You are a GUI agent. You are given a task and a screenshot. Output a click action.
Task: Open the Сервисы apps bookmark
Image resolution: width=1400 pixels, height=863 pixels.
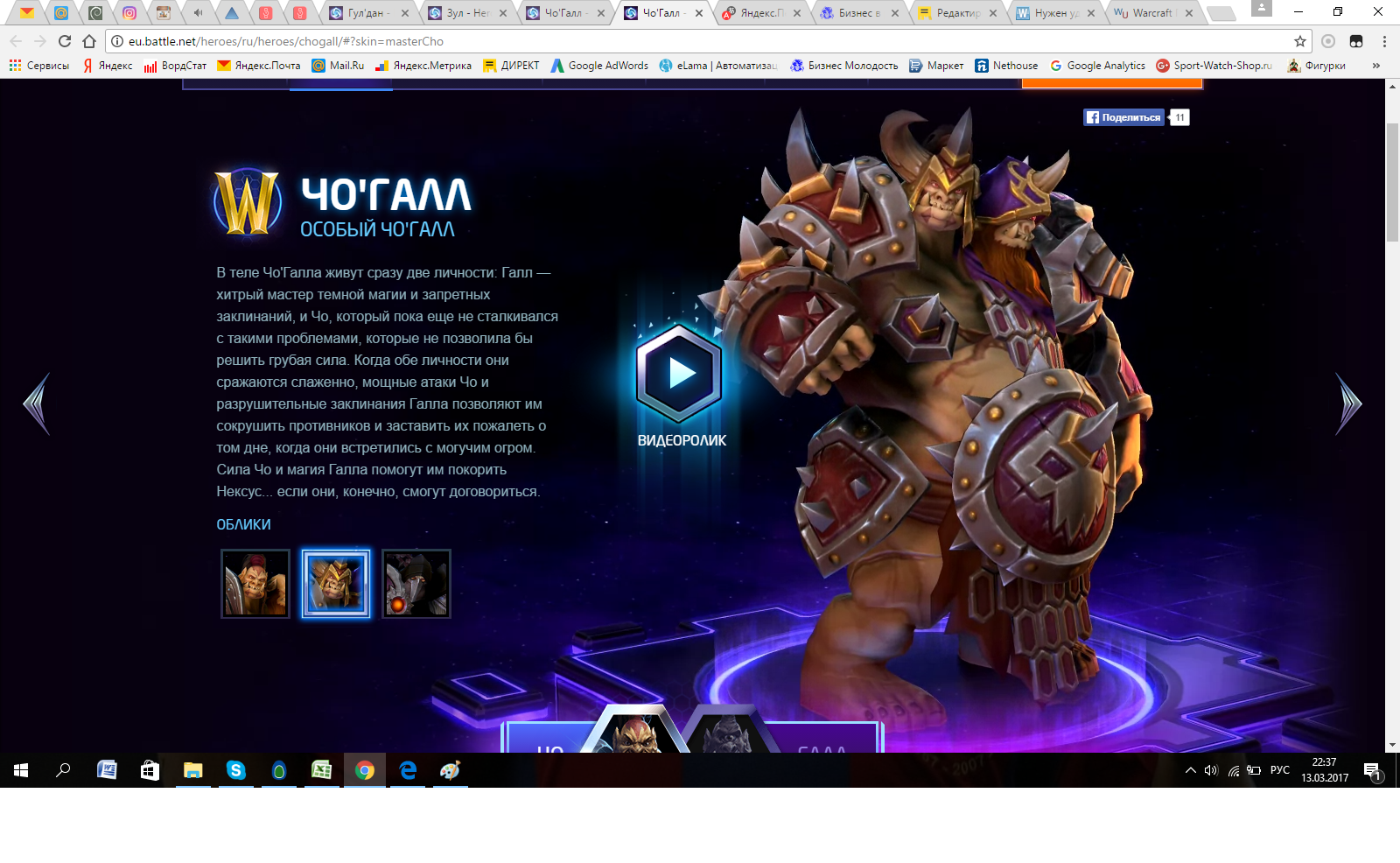click(39, 66)
